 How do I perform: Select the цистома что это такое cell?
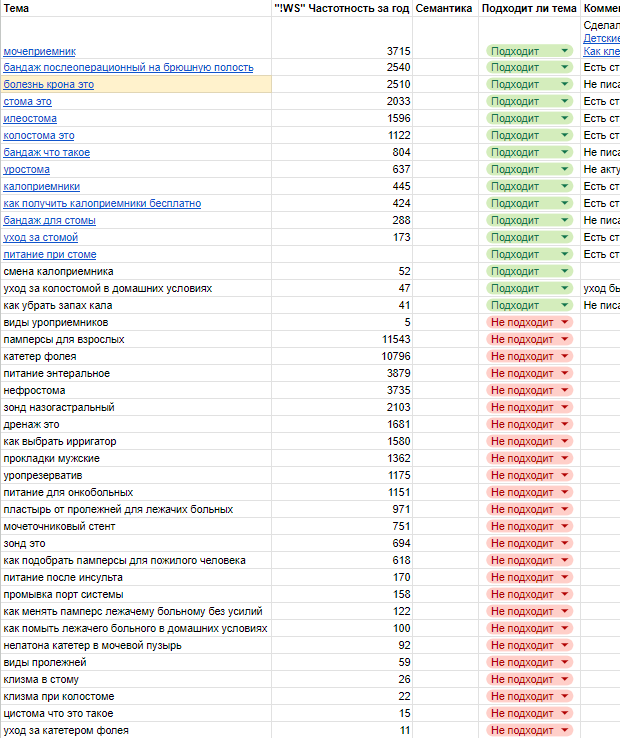(136, 713)
